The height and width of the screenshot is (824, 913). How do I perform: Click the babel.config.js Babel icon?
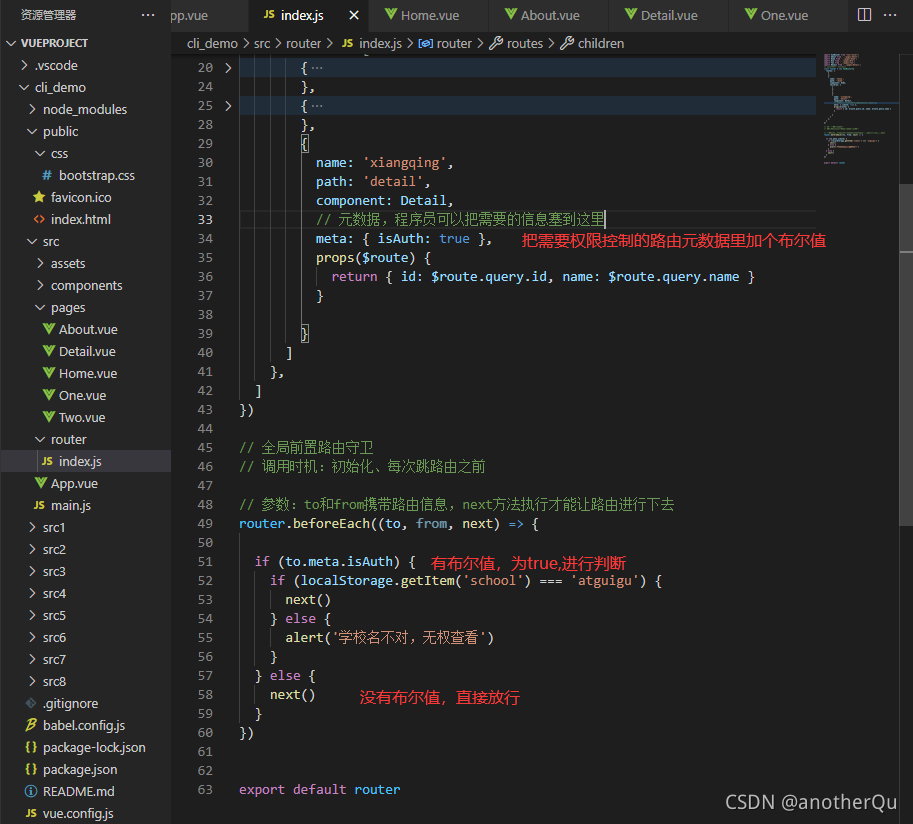pyautogui.click(x=31, y=725)
